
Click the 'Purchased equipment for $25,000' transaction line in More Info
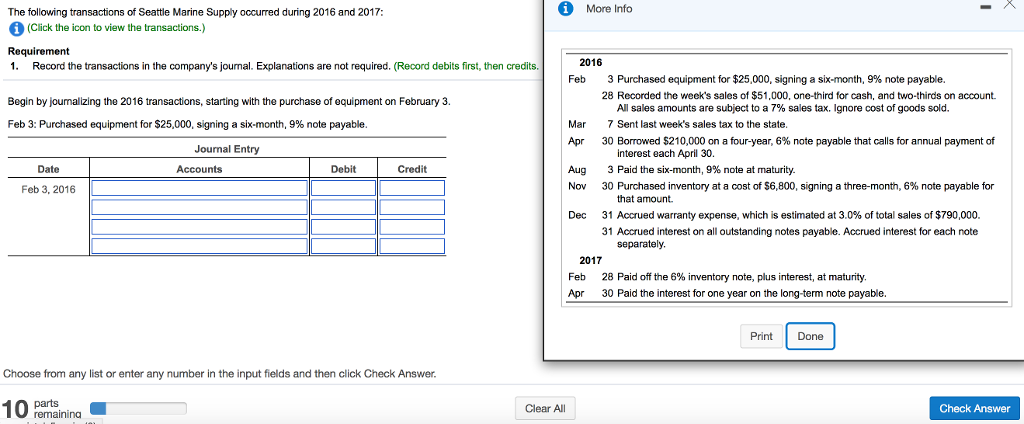pyautogui.click(x=781, y=80)
